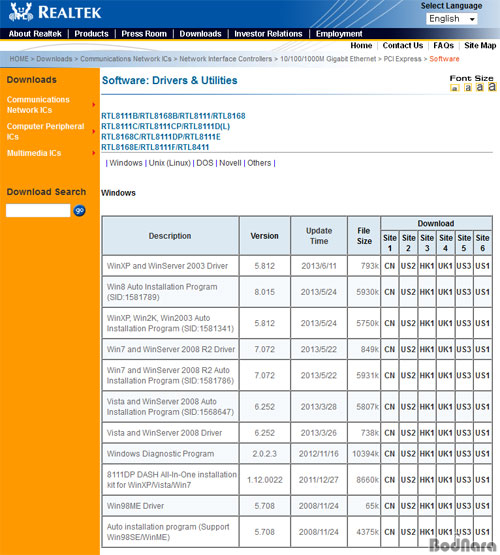Image resolution: width=500 pixels, height=555 pixels.
Task: Open RTL8168C/RTL8111DP/RTL8111E link
Action: tap(161, 137)
